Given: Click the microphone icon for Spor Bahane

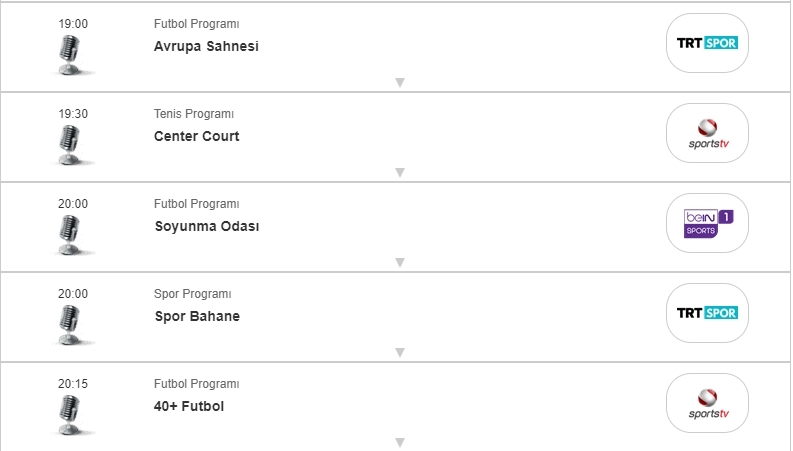Looking at the screenshot, I should coord(69,325).
